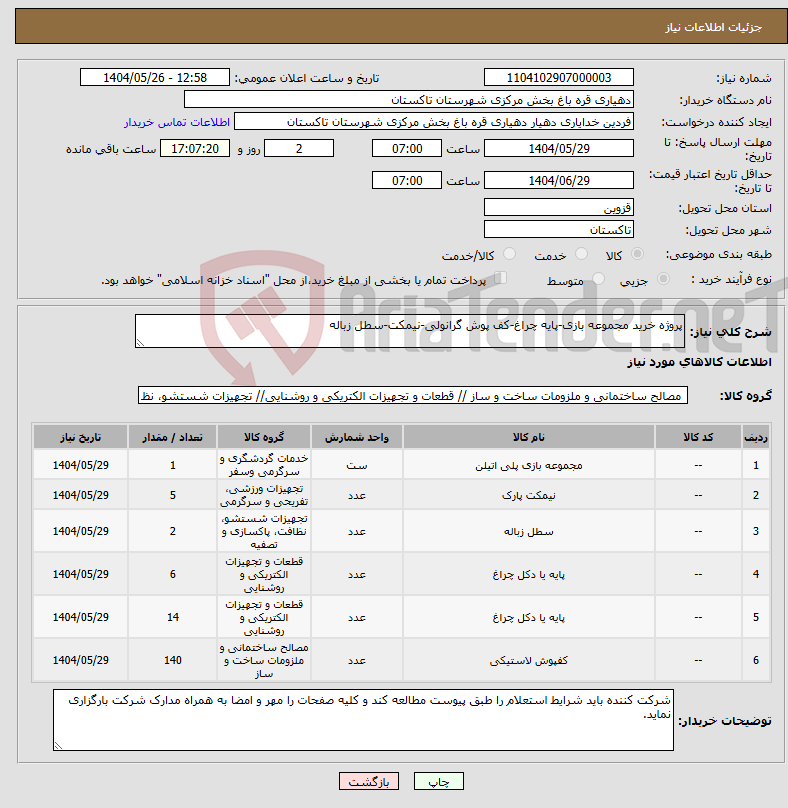This screenshot has height=808, width=788.
Task: Click the ایجاد کننده درخواست field
Action: 434,122
